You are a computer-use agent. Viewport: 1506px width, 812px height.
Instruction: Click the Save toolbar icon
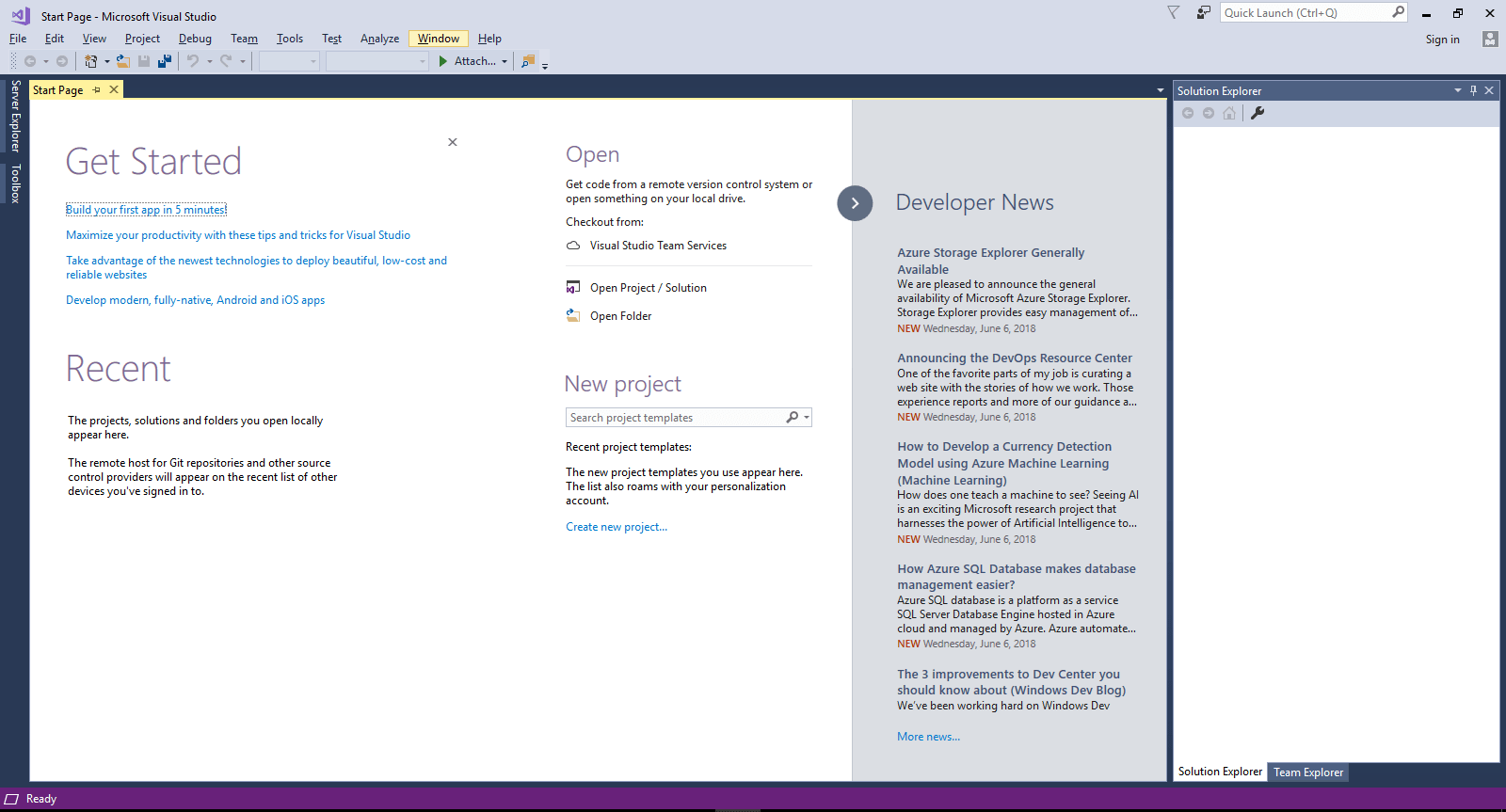click(x=144, y=61)
